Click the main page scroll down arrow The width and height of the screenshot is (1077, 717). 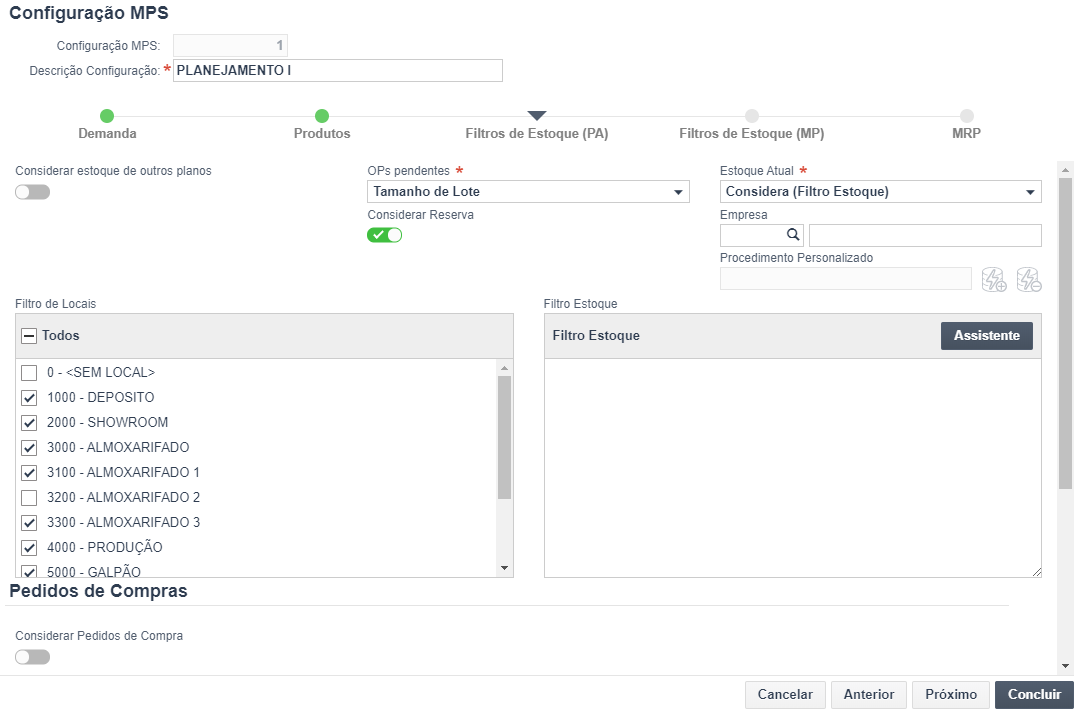[1065, 665]
